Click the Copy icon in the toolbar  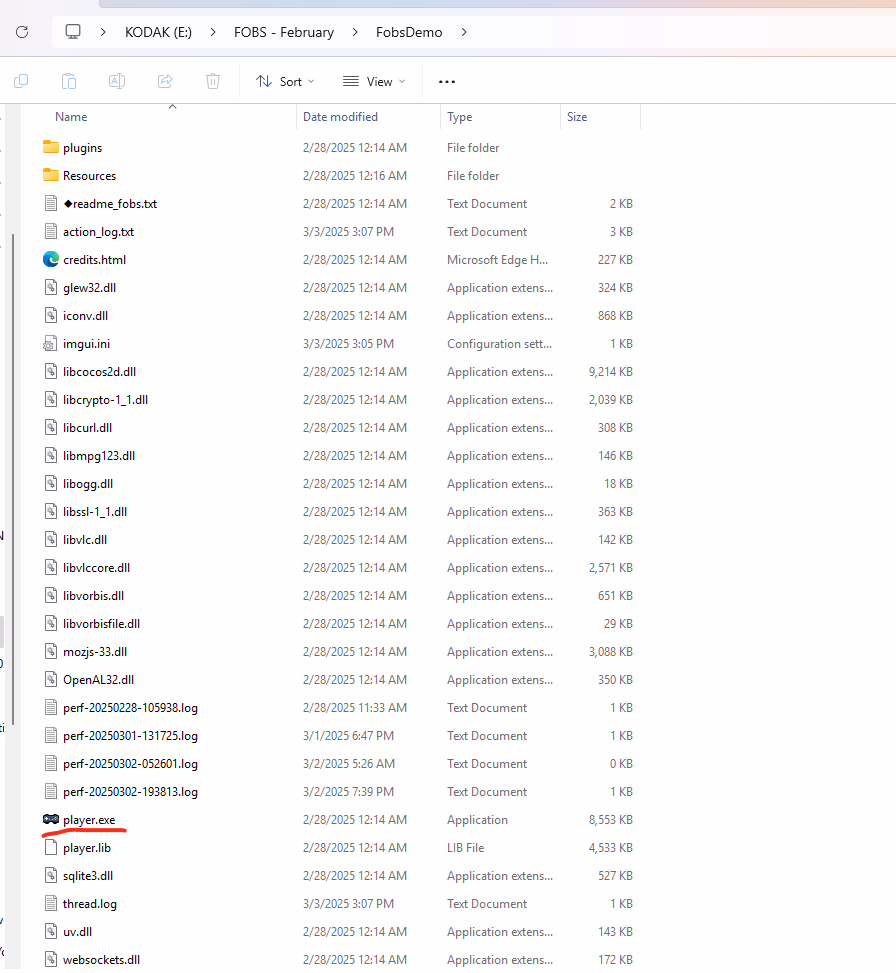coord(21,81)
